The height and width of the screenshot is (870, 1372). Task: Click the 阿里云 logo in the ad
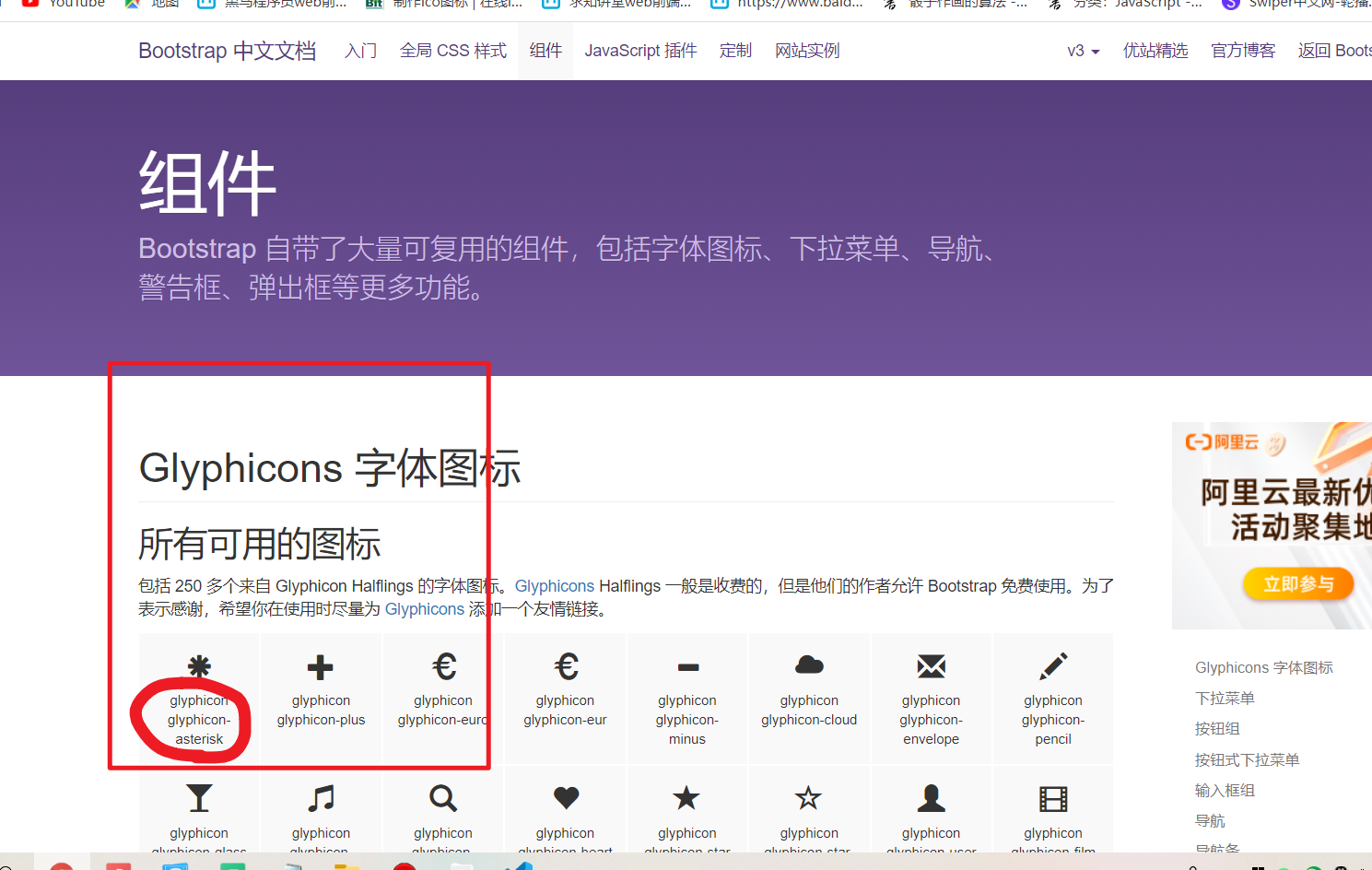1222,442
